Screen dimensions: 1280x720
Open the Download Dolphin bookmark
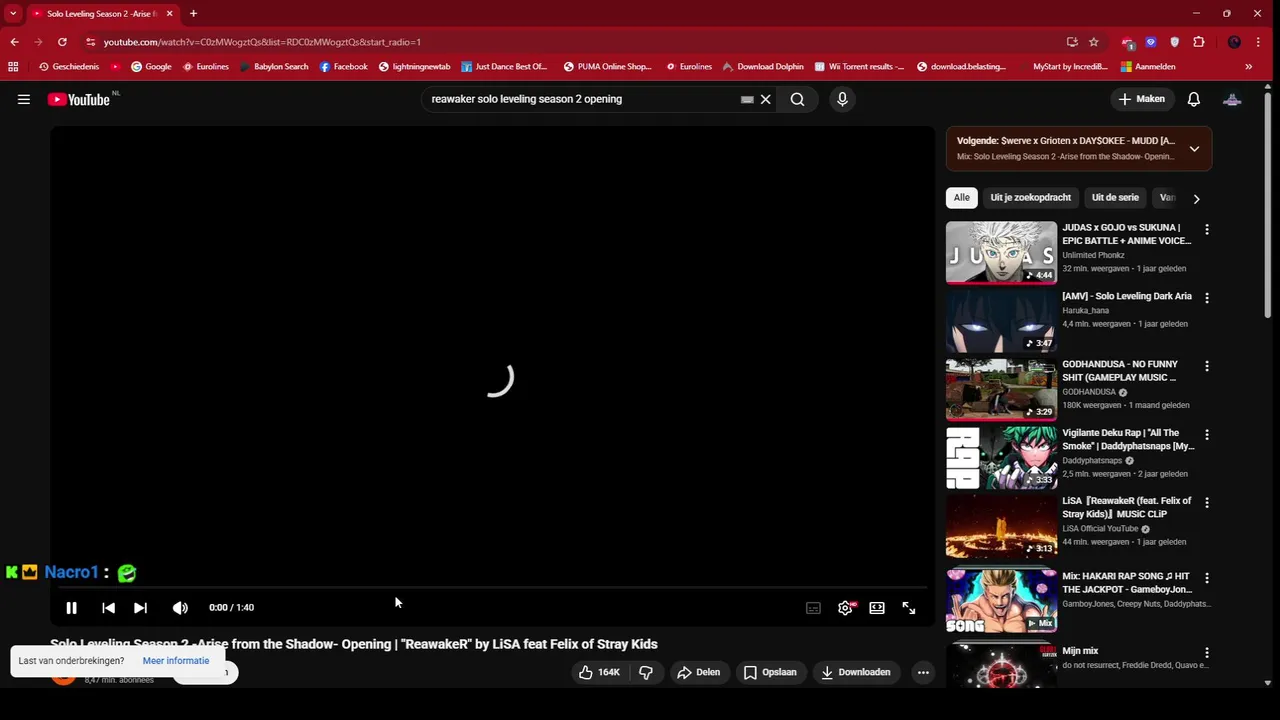point(763,67)
